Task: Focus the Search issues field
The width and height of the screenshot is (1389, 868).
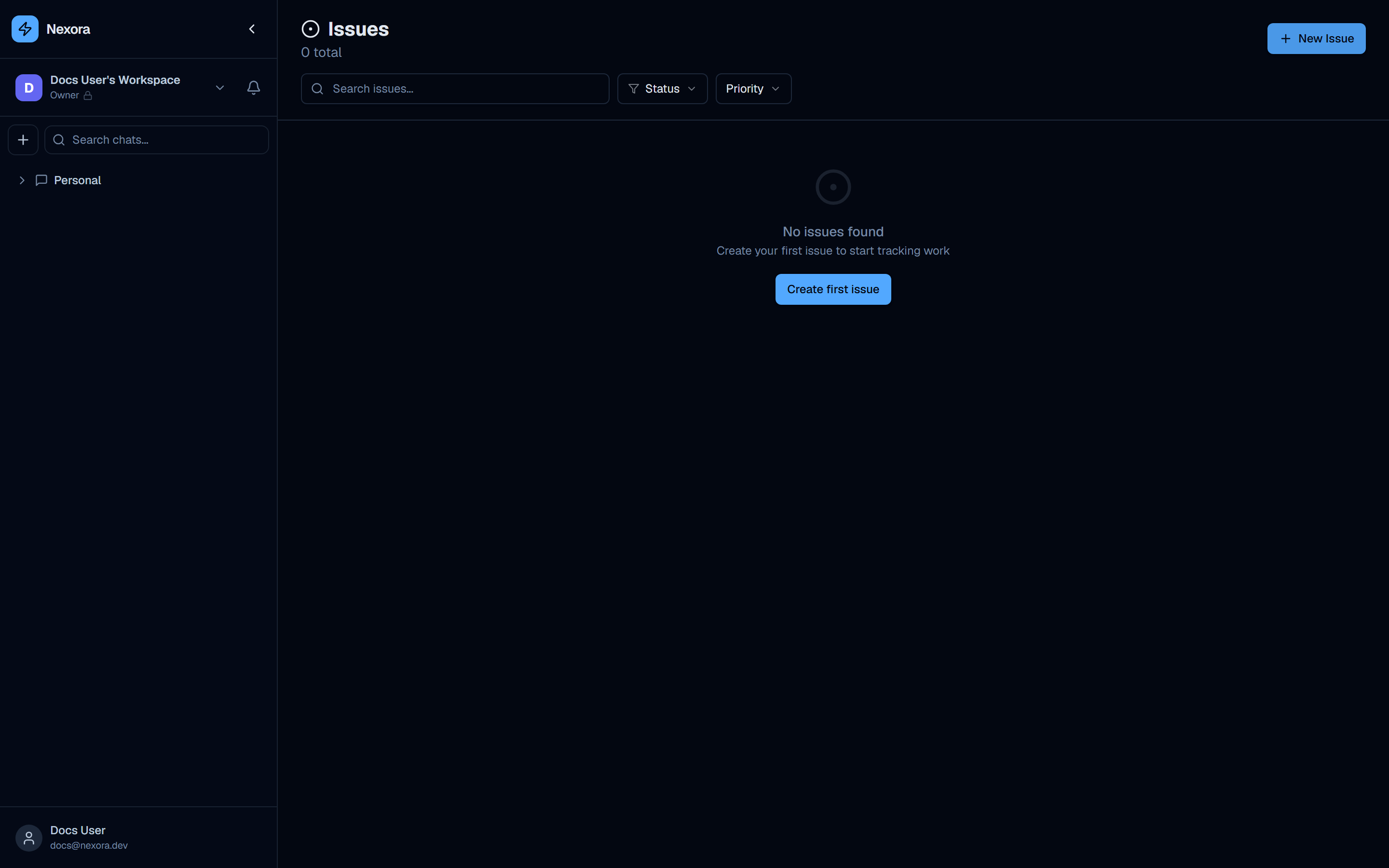Action: (455, 89)
